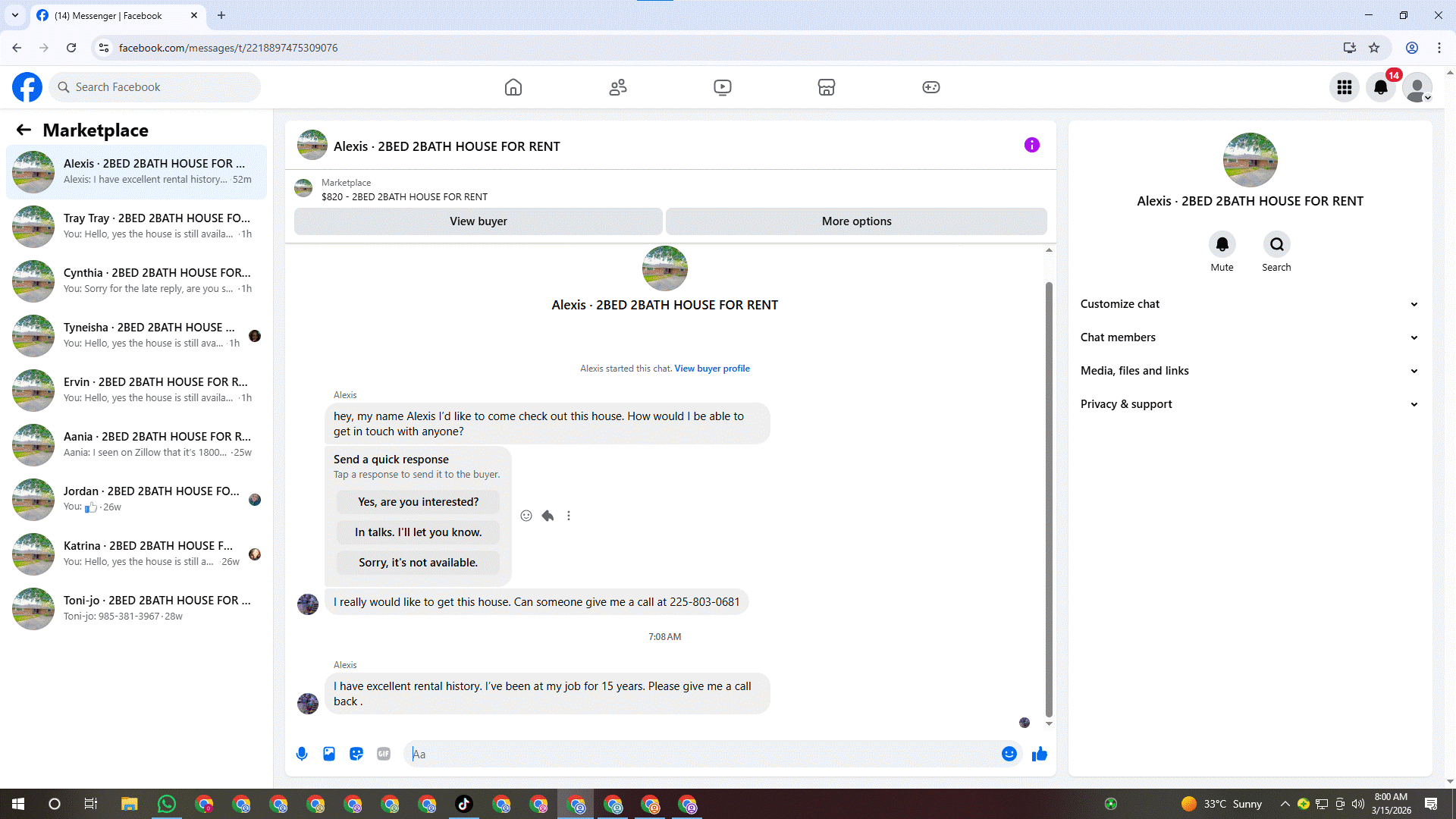The height and width of the screenshot is (819, 1456).
Task: Open Jordan conversation
Action: 136,500
